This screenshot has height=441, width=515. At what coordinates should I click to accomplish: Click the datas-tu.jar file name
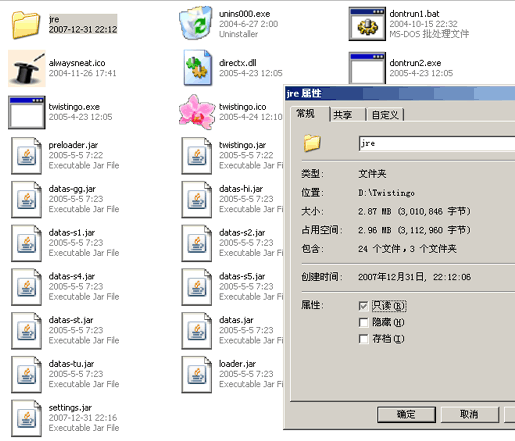[x=71, y=364]
